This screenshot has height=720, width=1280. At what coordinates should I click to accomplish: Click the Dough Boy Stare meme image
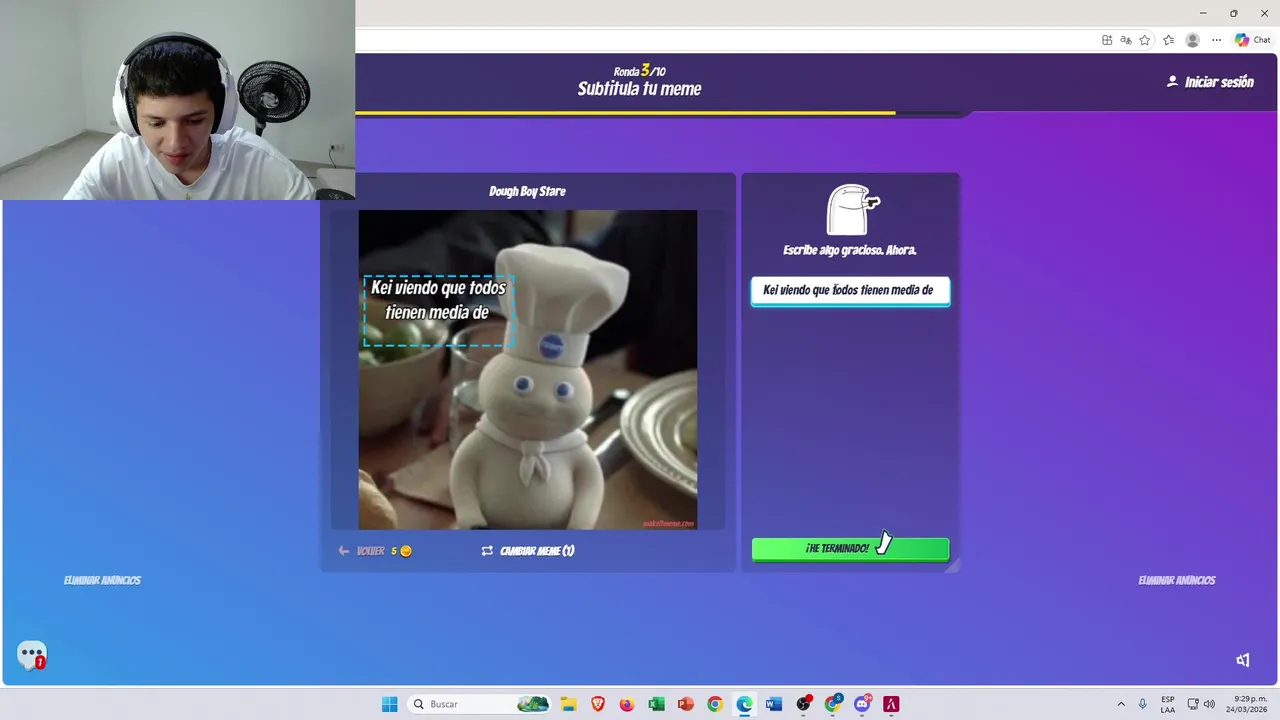(x=527, y=369)
